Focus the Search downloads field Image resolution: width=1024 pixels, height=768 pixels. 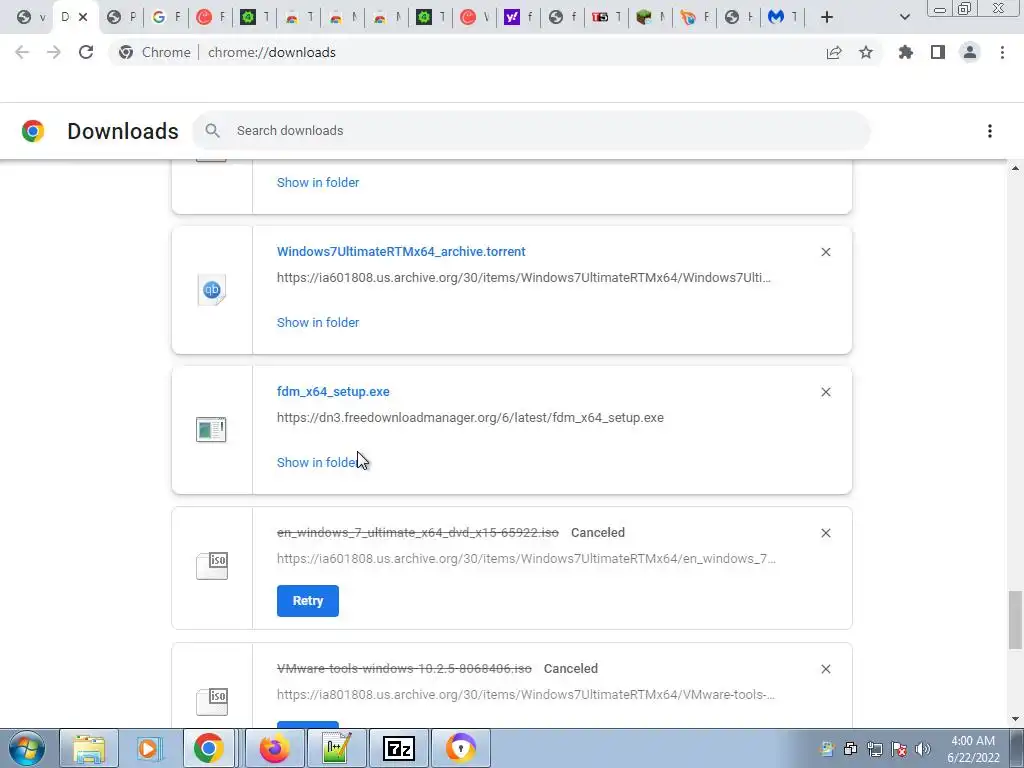pyautogui.click(x=531, y=131)
